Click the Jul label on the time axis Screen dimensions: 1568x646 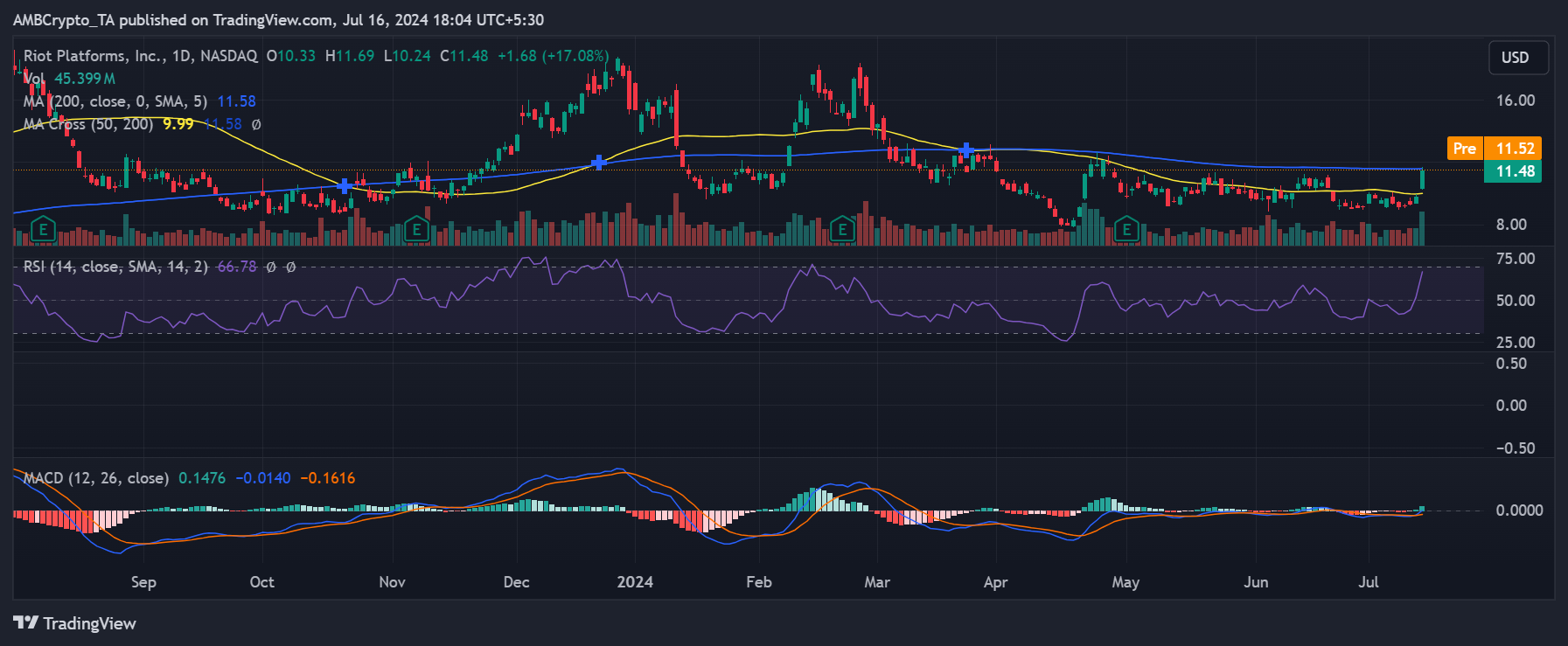(x=1369, y=583)
